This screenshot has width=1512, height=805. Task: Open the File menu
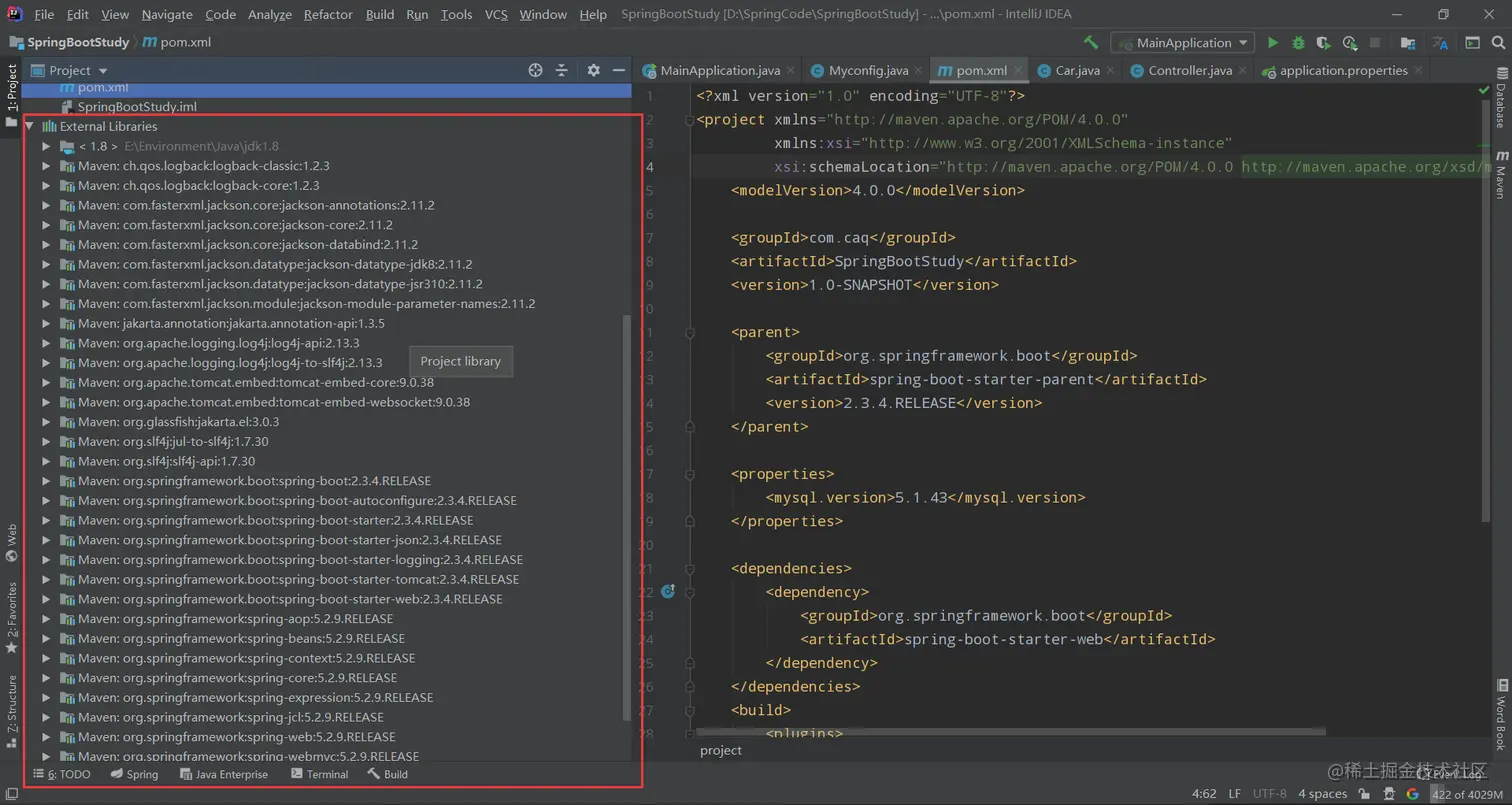45,14
